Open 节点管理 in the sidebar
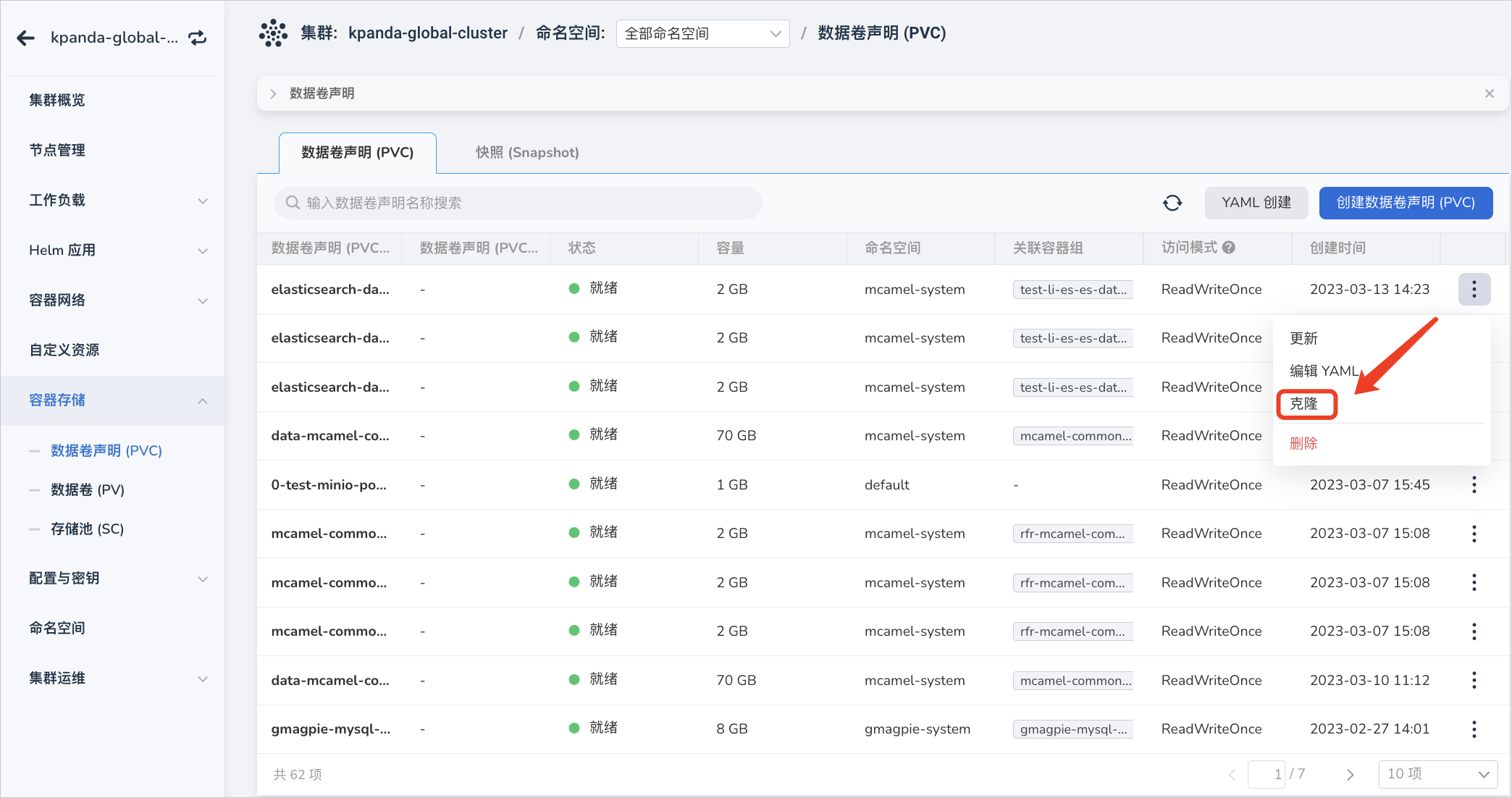This screenshot has height=798, width=1512. (57, 150)
